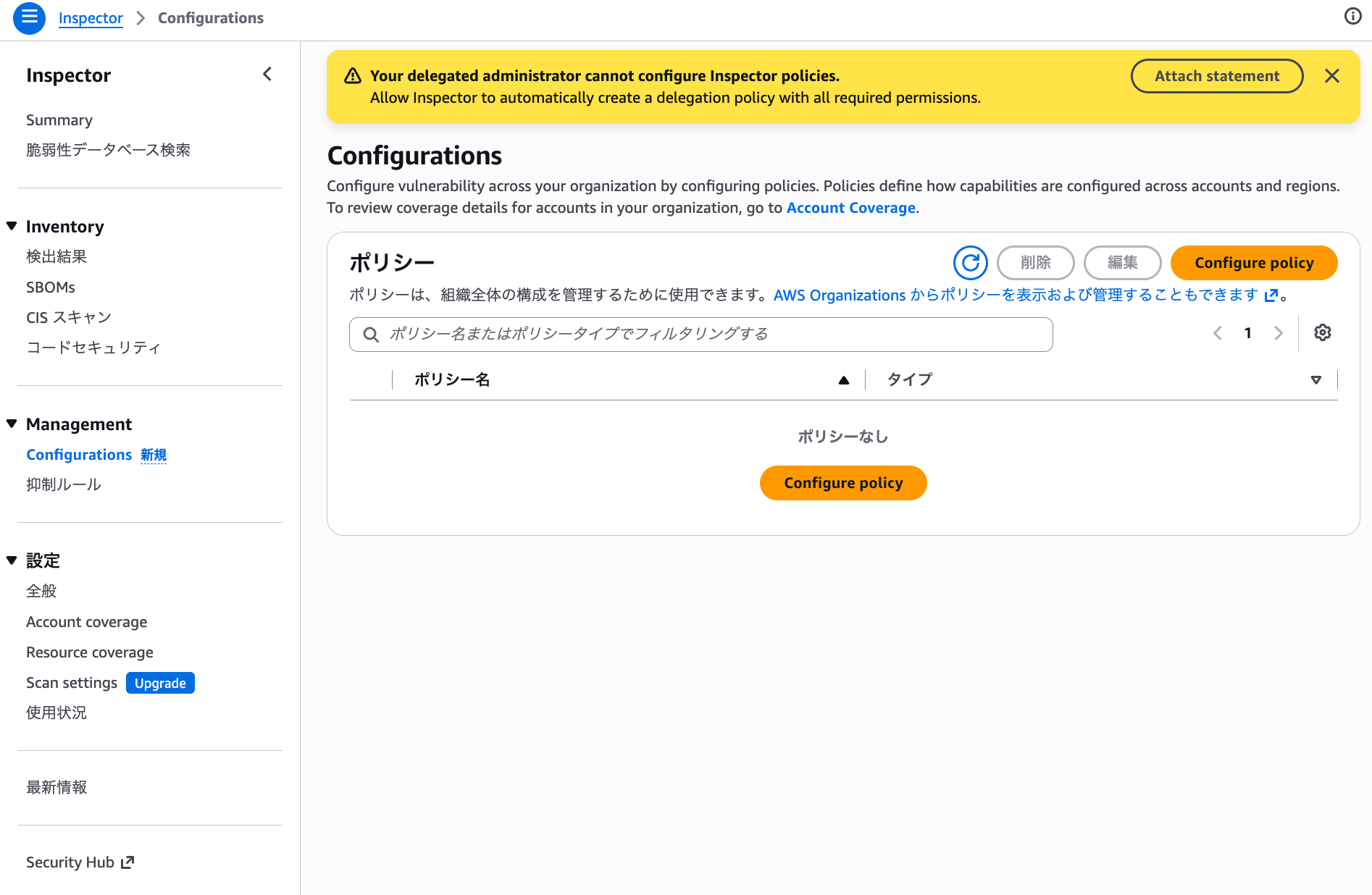The width and height of the screenshot is (1372, 895).
Task: Open 最新情報 in the sidebar
Action: (x=57, y=787)
